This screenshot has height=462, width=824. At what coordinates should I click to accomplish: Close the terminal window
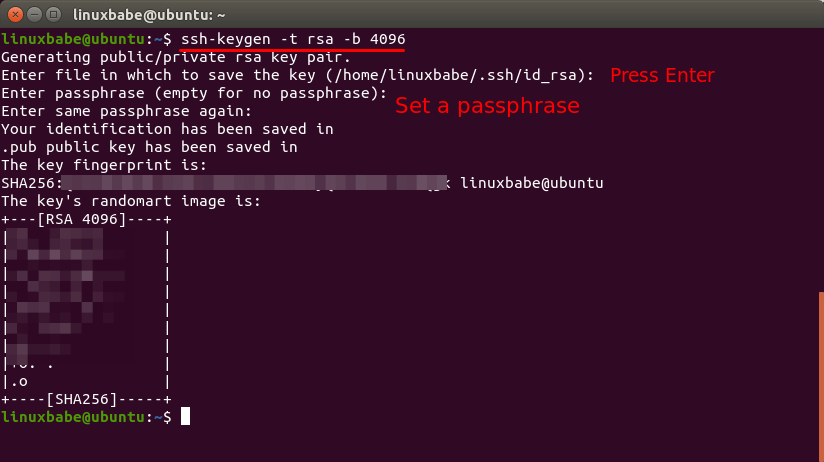(x=14, y=14)
